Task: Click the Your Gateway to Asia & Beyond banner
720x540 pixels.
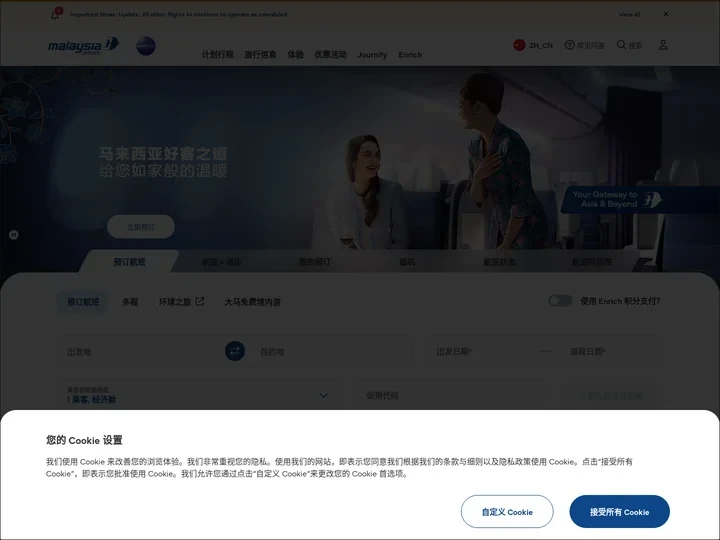Action: tap(640, 200)
